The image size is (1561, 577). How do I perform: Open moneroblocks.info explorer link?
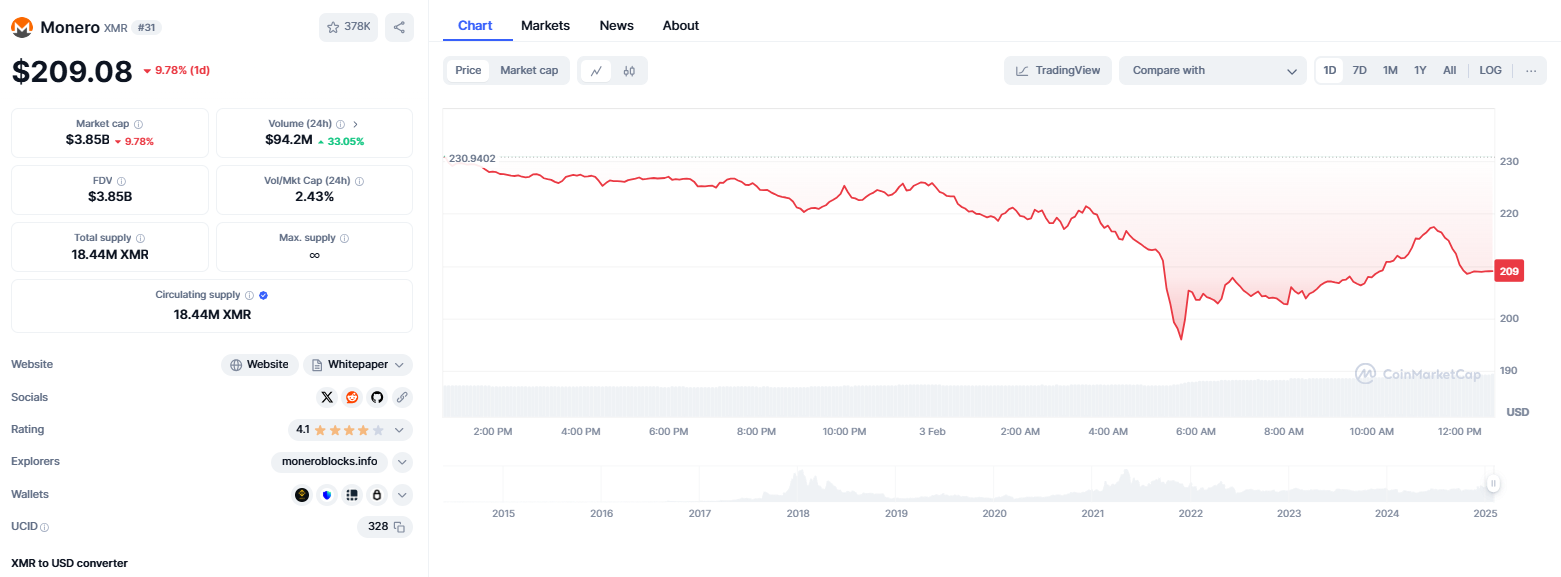[328, 462]
